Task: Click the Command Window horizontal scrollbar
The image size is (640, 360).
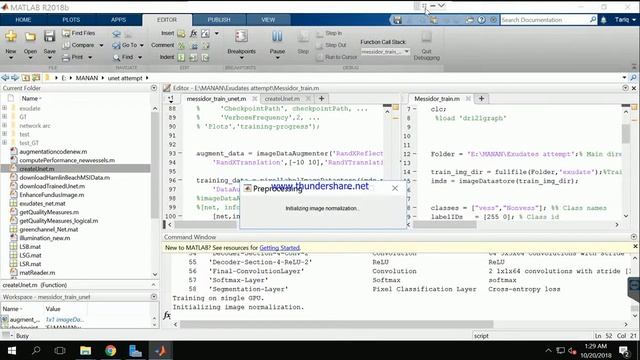Action: 336,324
